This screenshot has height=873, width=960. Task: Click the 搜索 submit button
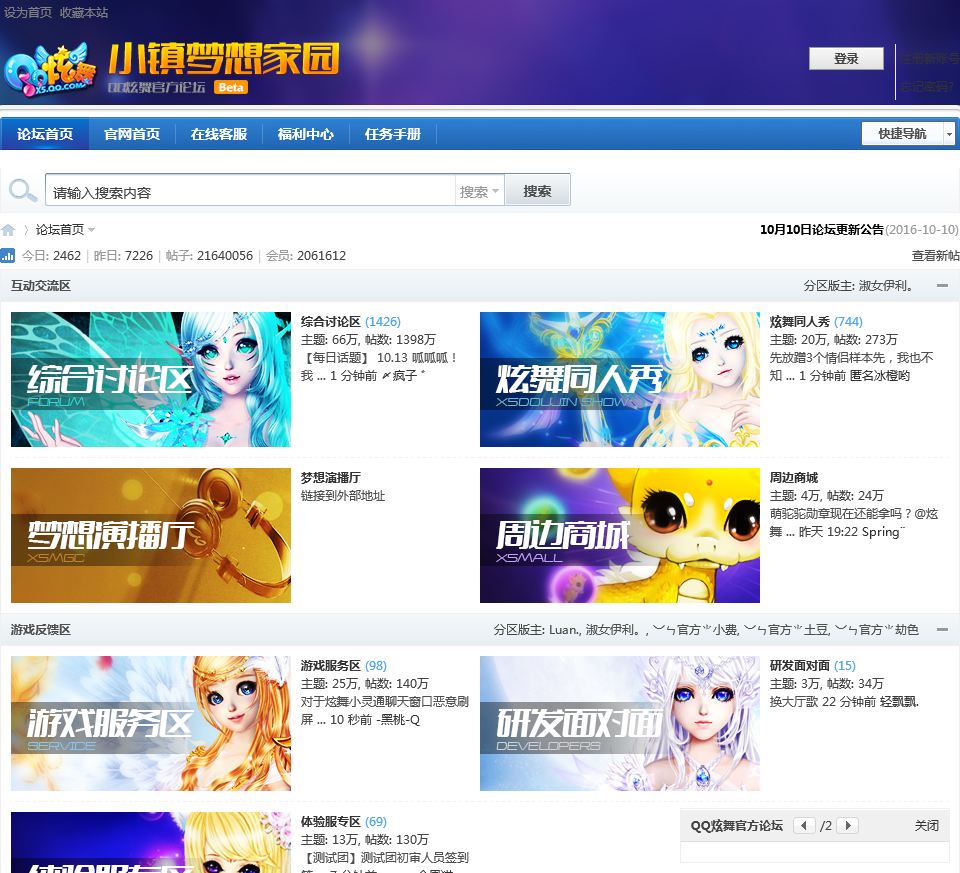click(x=537, y=191)
